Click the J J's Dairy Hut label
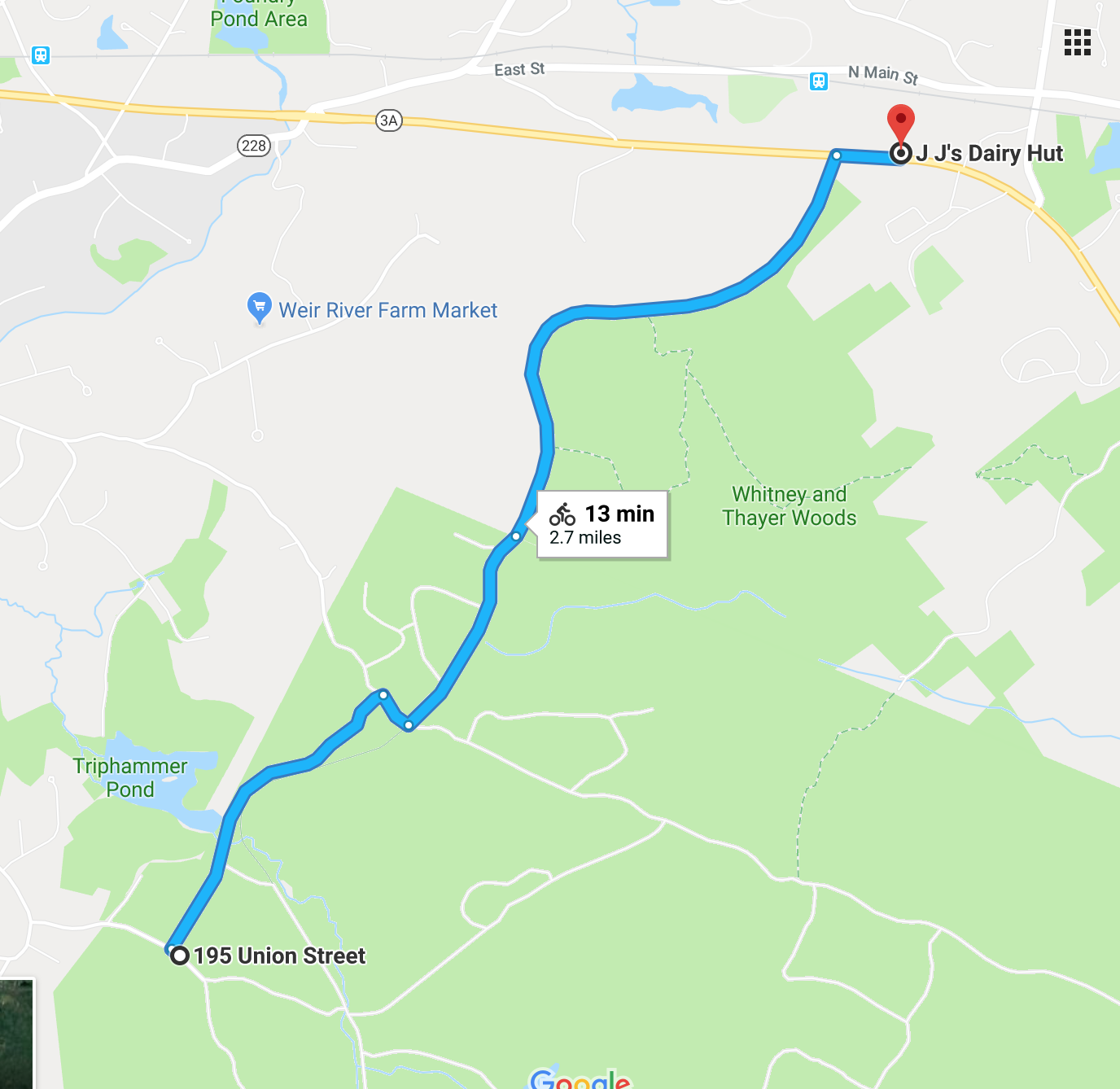 pyautogui.click(x=990, y=153)
